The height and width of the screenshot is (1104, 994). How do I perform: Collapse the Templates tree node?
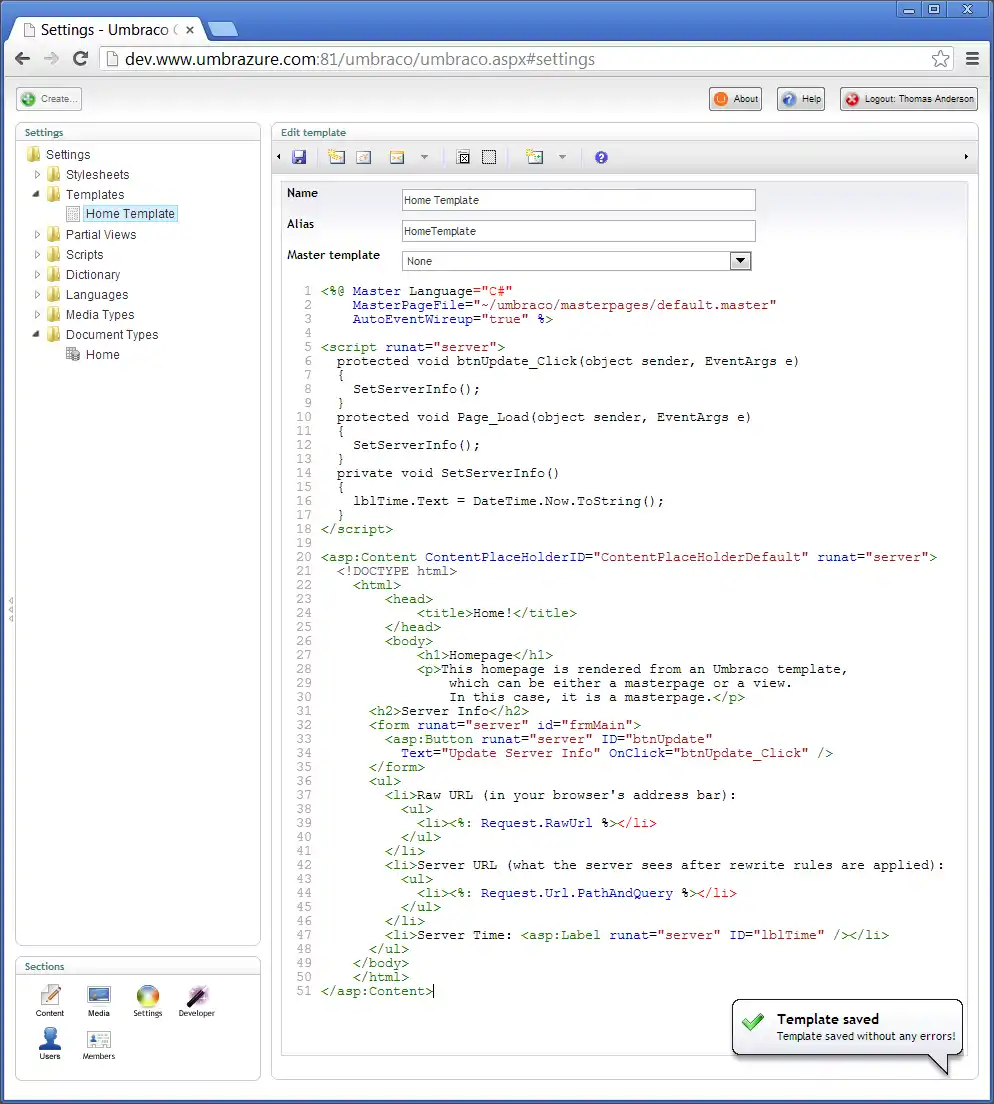[36, 194]
